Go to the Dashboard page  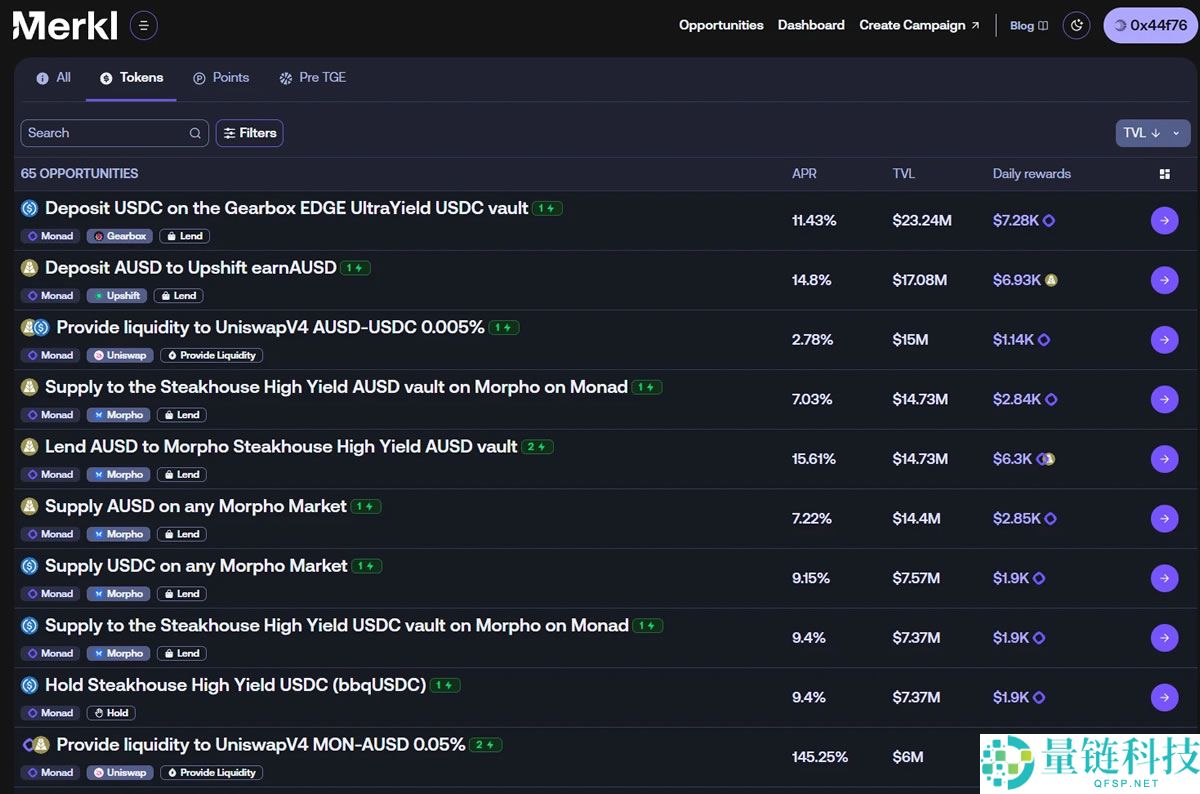(x=811, y=26)
